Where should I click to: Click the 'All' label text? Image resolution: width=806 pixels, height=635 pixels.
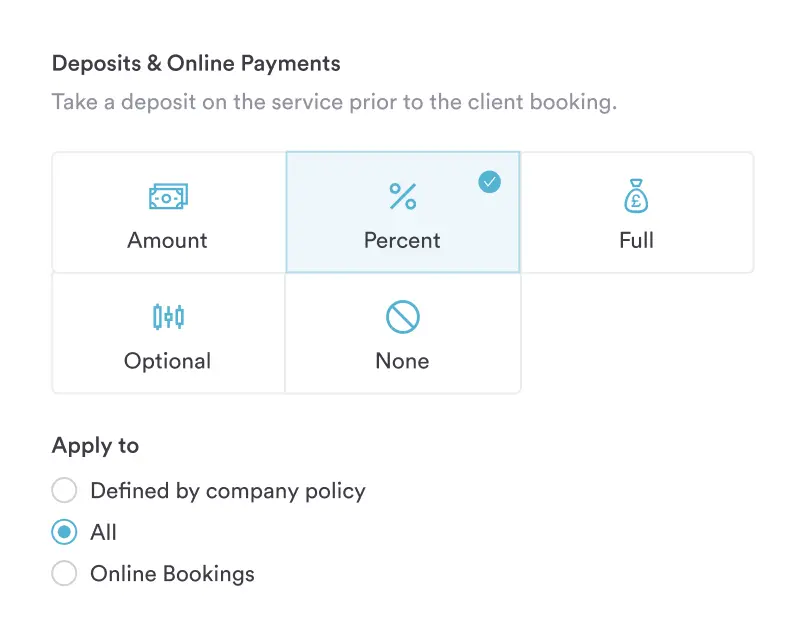[103, 532]
